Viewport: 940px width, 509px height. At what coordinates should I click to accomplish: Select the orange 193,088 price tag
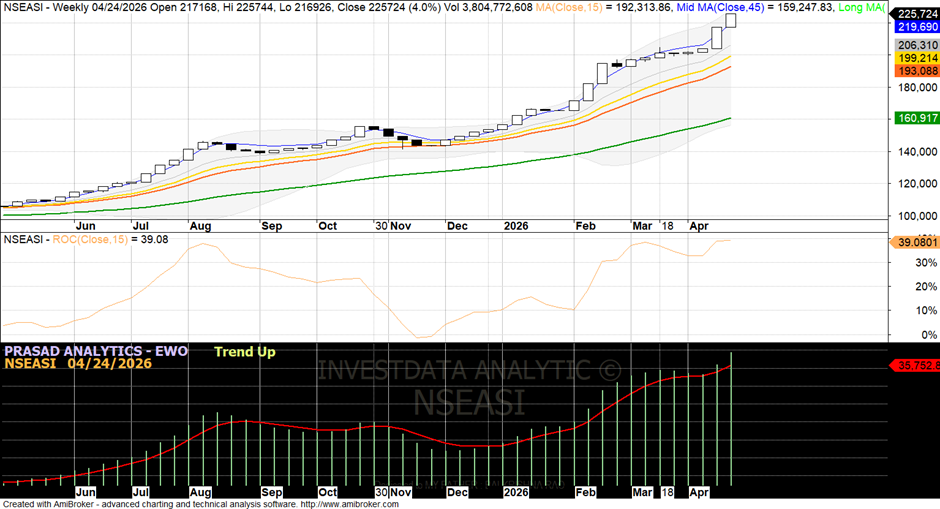[917, 72]
